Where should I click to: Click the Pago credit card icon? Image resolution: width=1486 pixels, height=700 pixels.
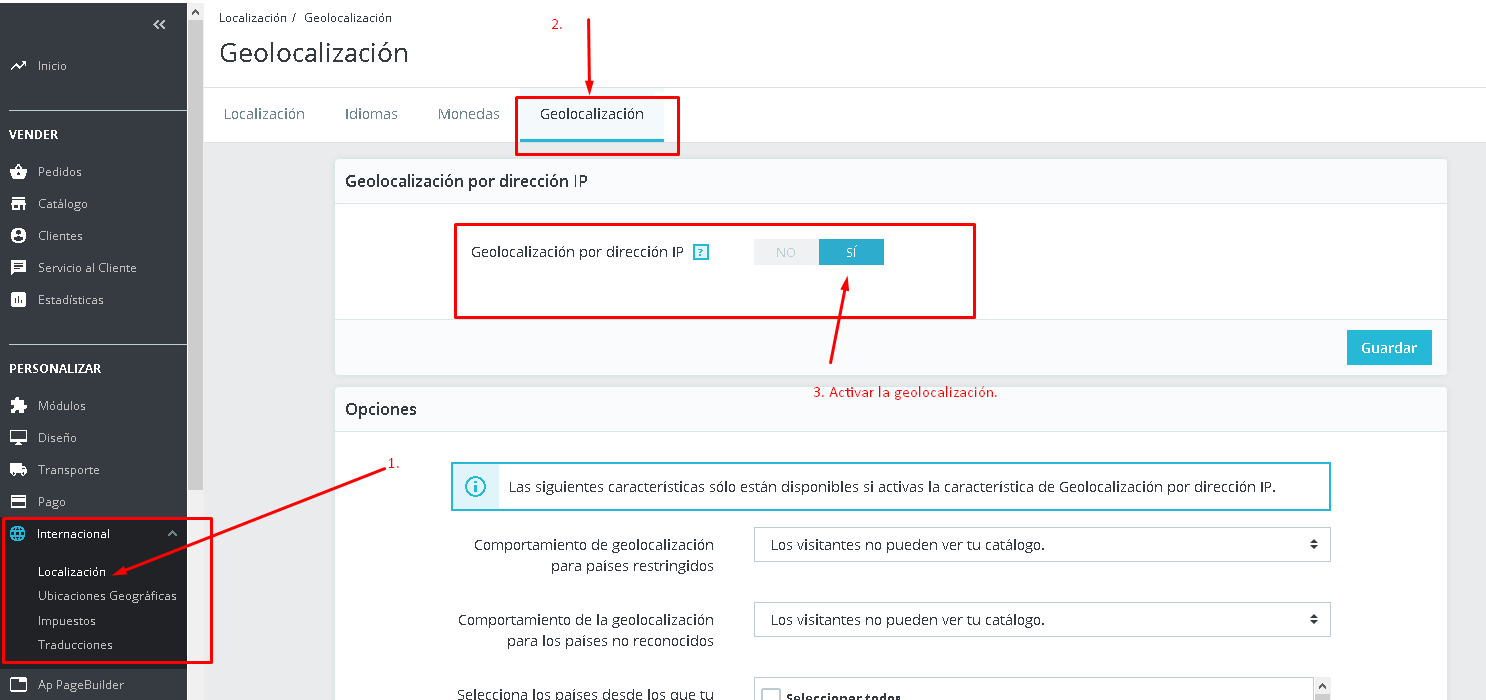coord(17,502)
